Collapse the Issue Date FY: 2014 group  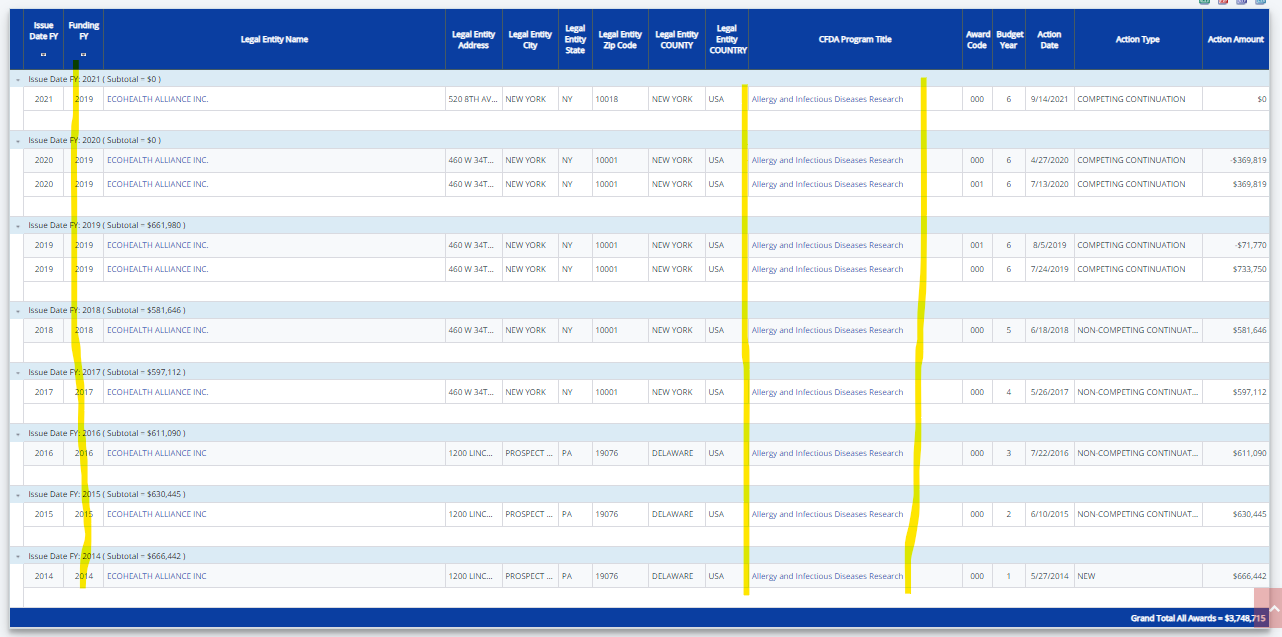point(17,556)
